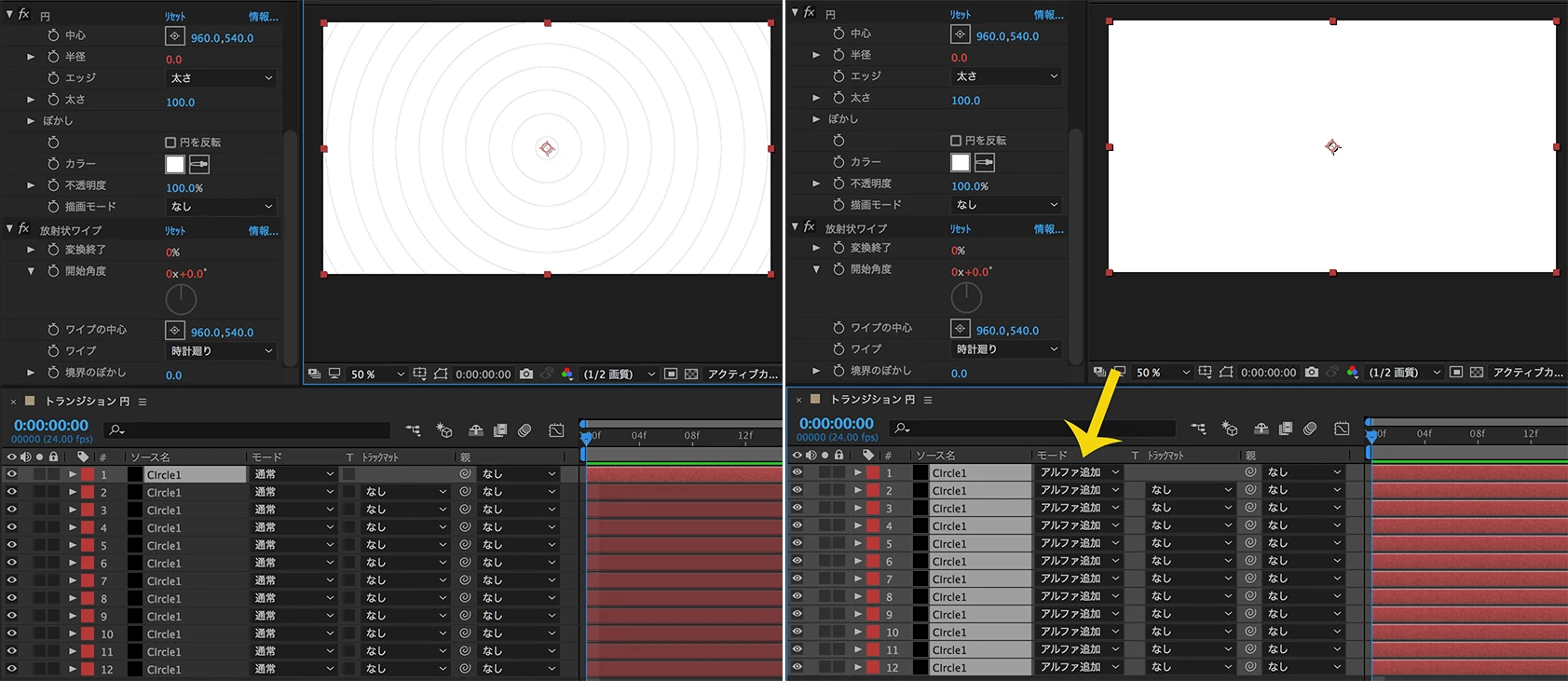Screen dimensions: 1568x681
Task: Open white カラー swatch in left window
Action: point(175,165)
